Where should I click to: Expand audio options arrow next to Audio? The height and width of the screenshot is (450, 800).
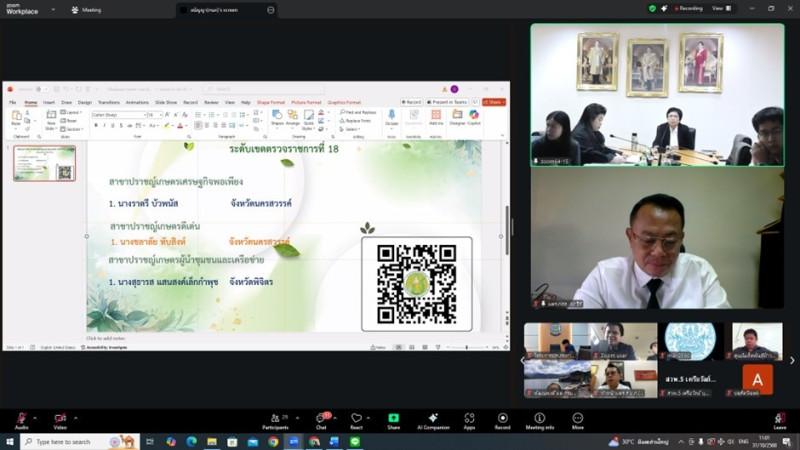35,417
